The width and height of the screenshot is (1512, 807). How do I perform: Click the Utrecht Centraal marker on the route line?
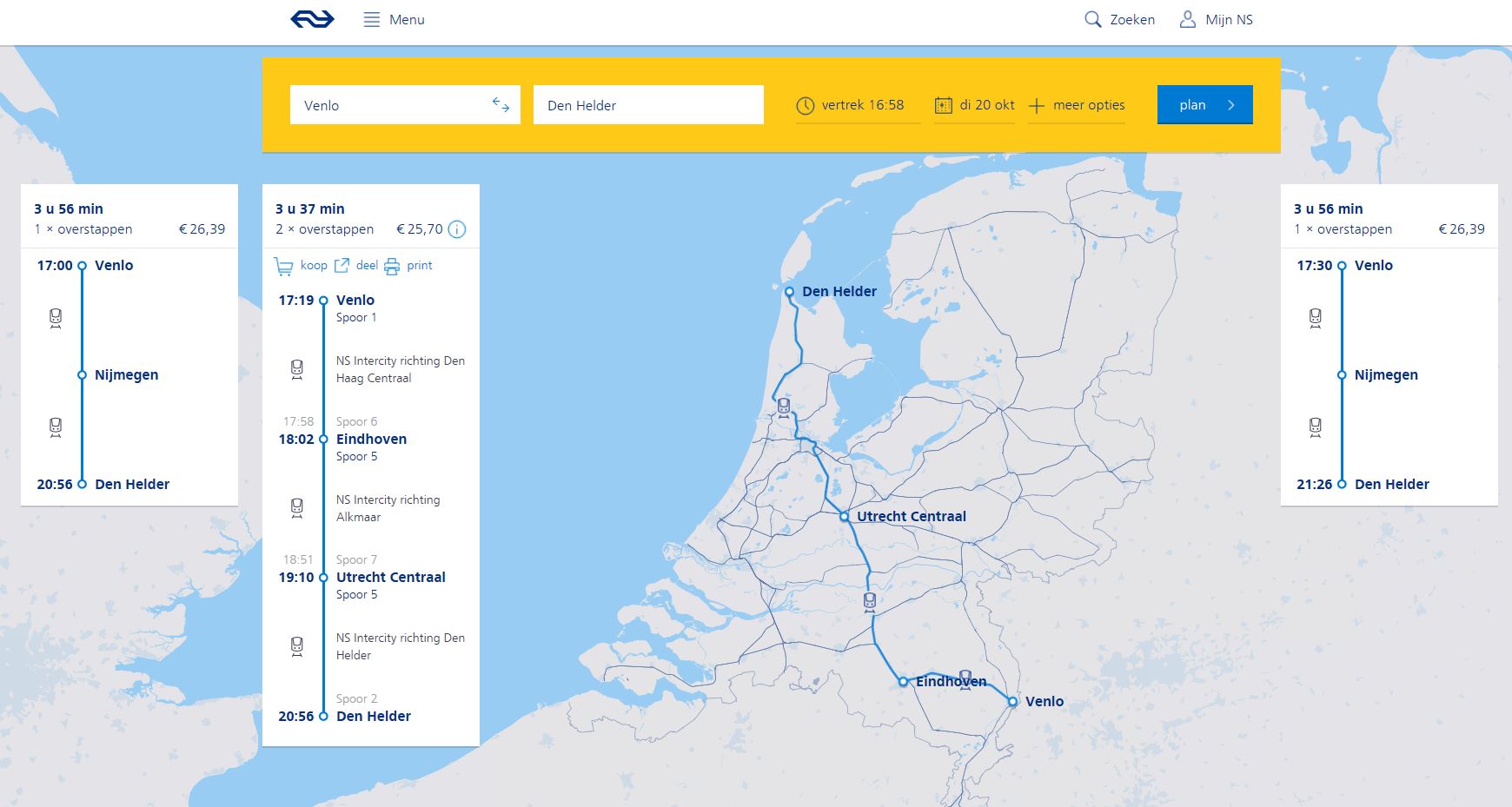coord(842,516)
